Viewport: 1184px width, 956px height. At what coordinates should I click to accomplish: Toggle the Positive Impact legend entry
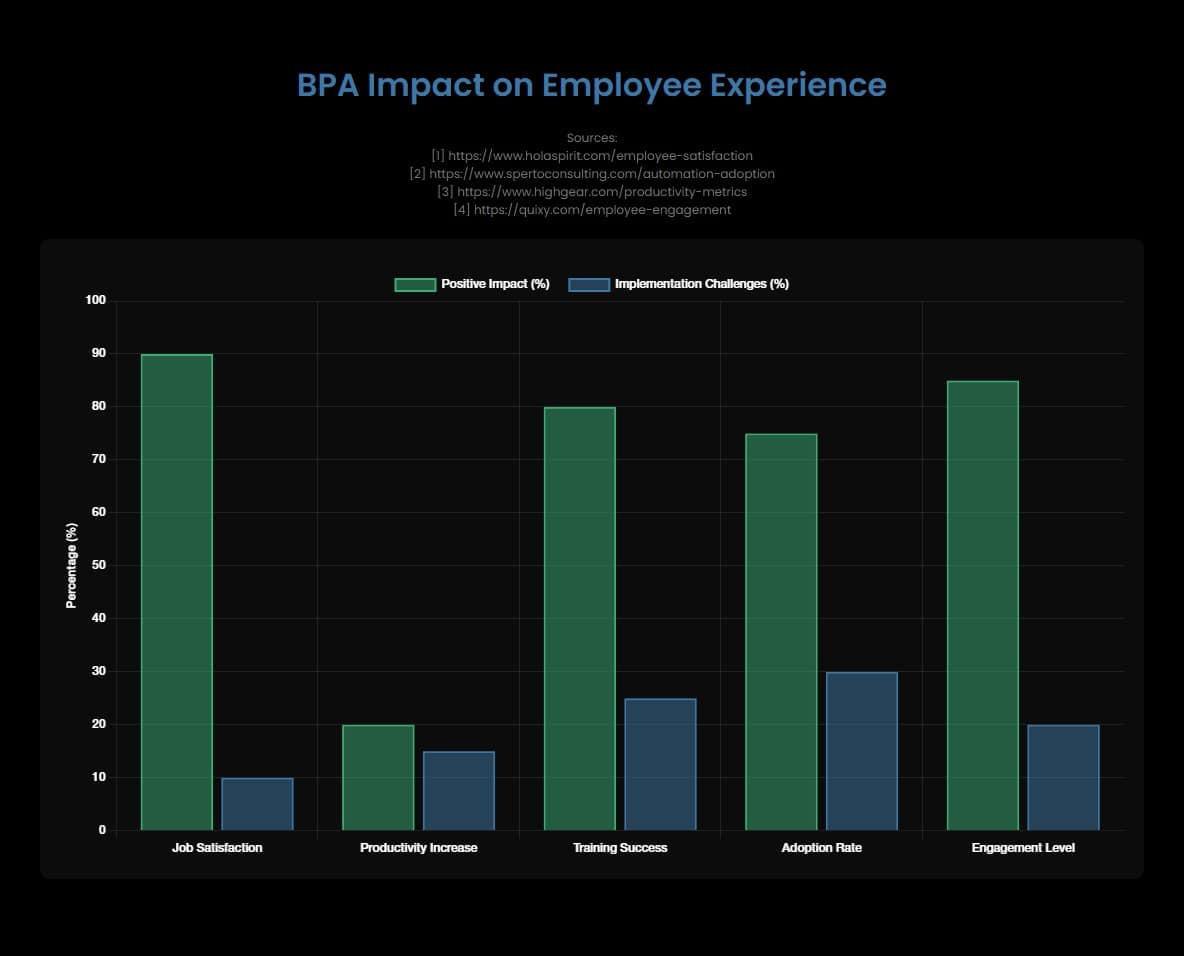(x=495, y=283)
